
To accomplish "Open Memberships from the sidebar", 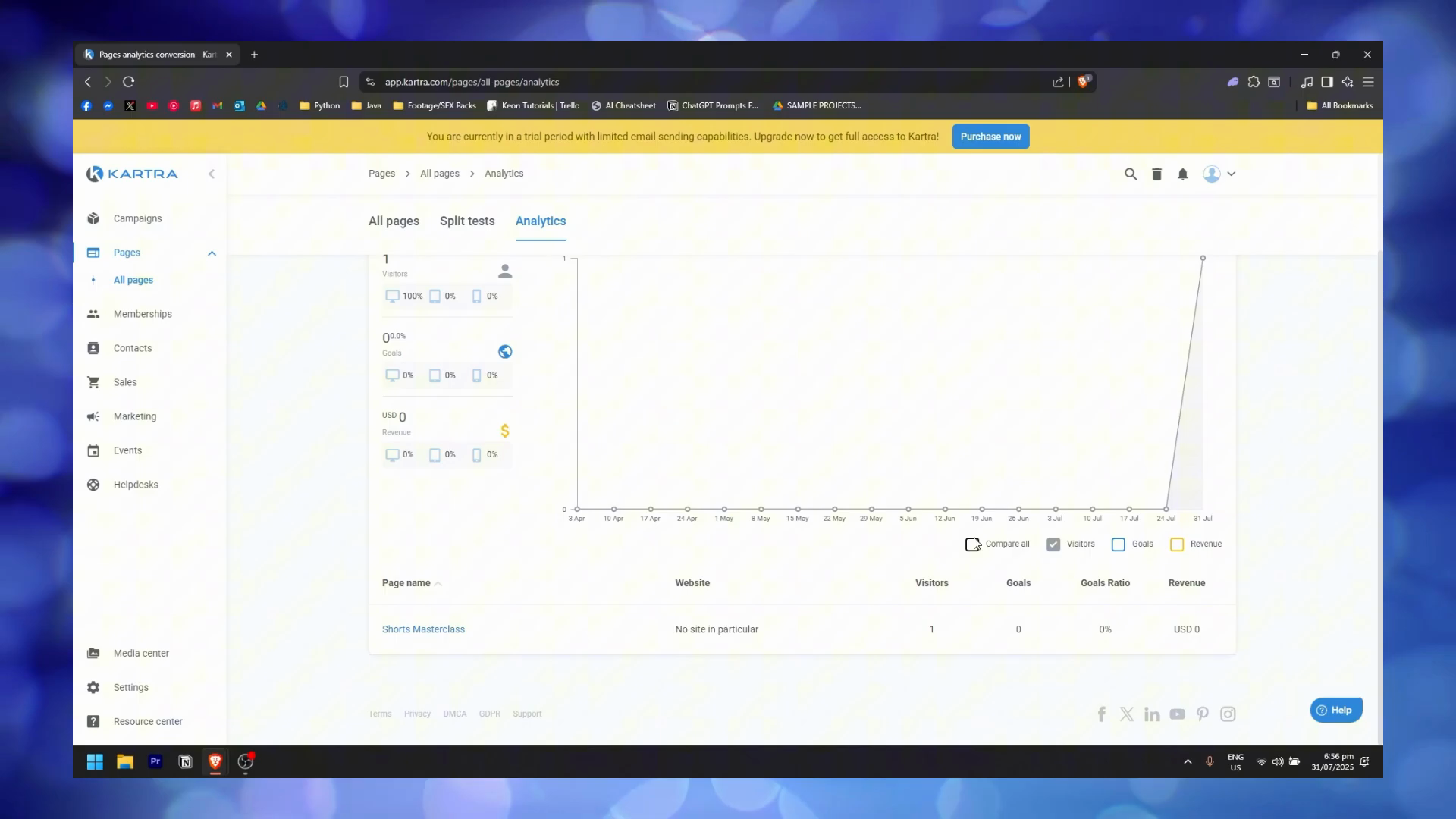I will point(143,314).
